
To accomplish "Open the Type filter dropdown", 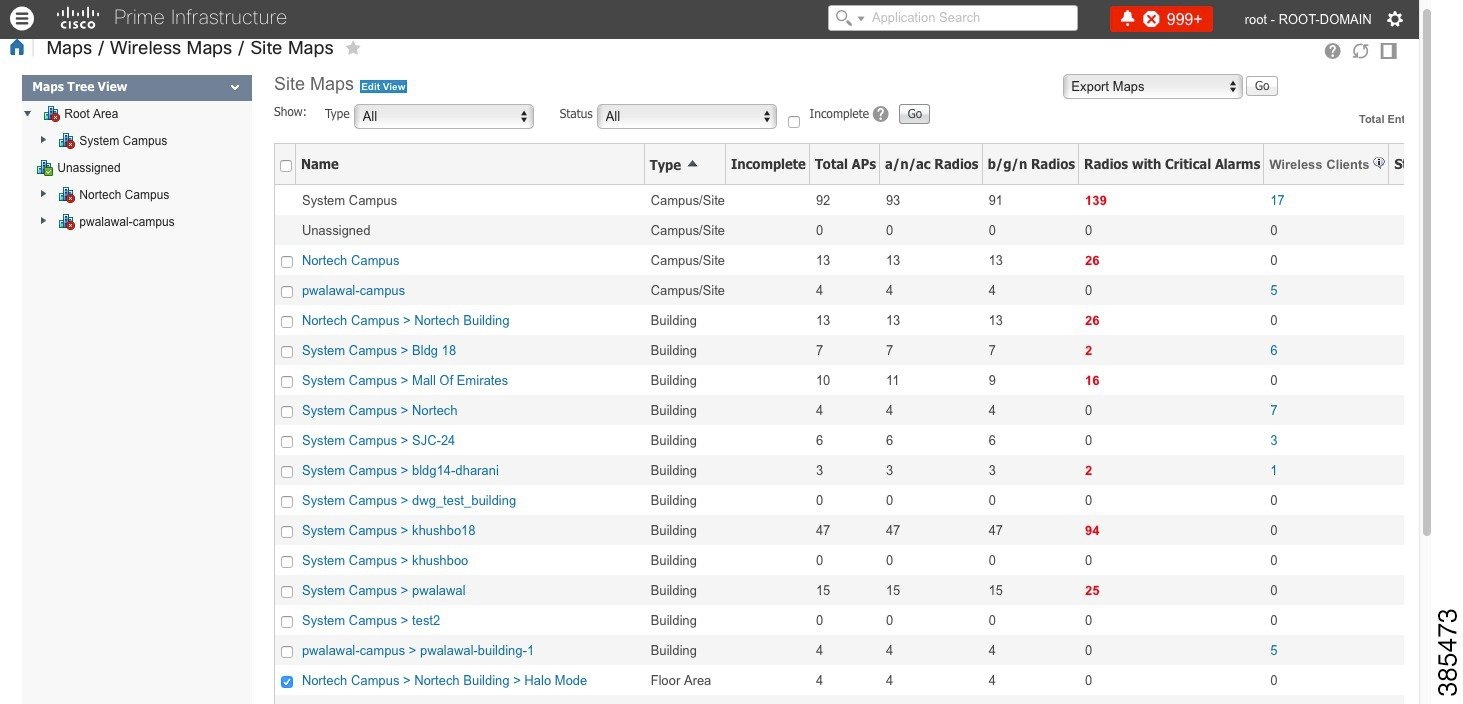I will [444, 116].
